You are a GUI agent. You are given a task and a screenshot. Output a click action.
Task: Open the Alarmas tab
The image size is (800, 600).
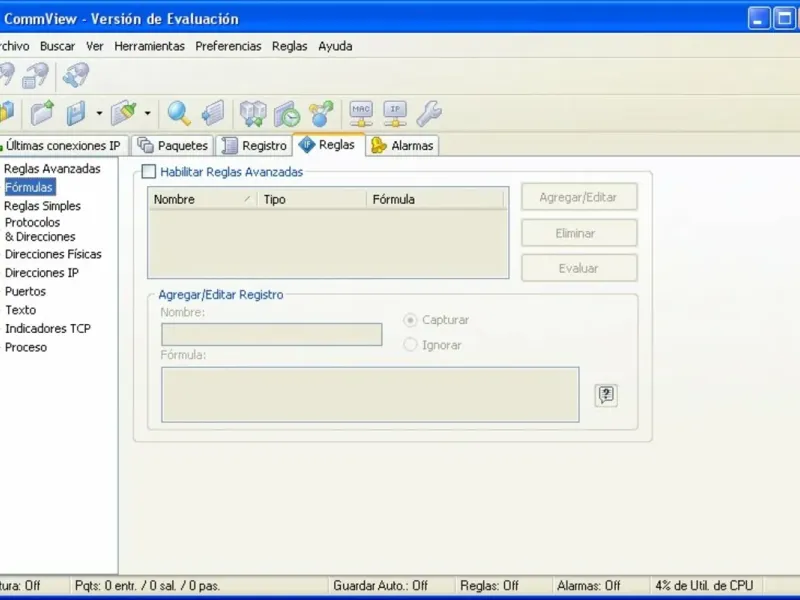[x=402, y=145]
